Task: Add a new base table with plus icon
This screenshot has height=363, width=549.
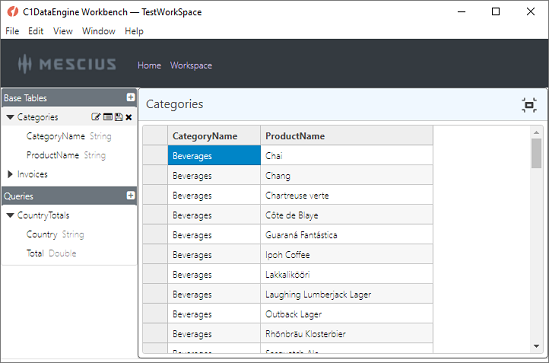Action: 131,97
